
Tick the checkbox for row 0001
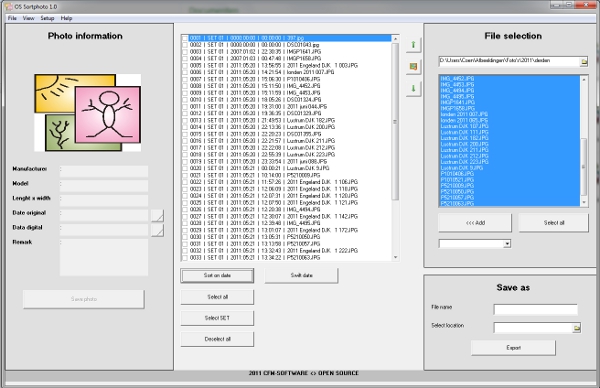point(185,38)
